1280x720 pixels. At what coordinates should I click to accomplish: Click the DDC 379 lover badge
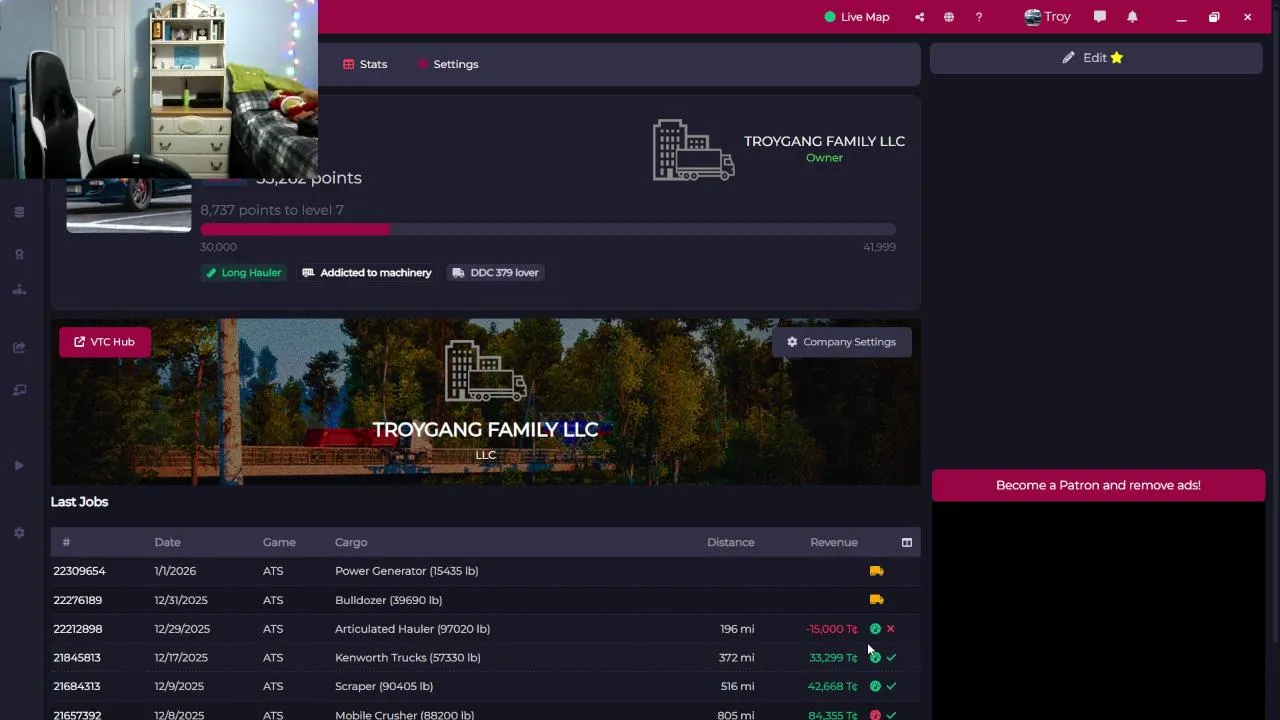click(x=494, y=273)
